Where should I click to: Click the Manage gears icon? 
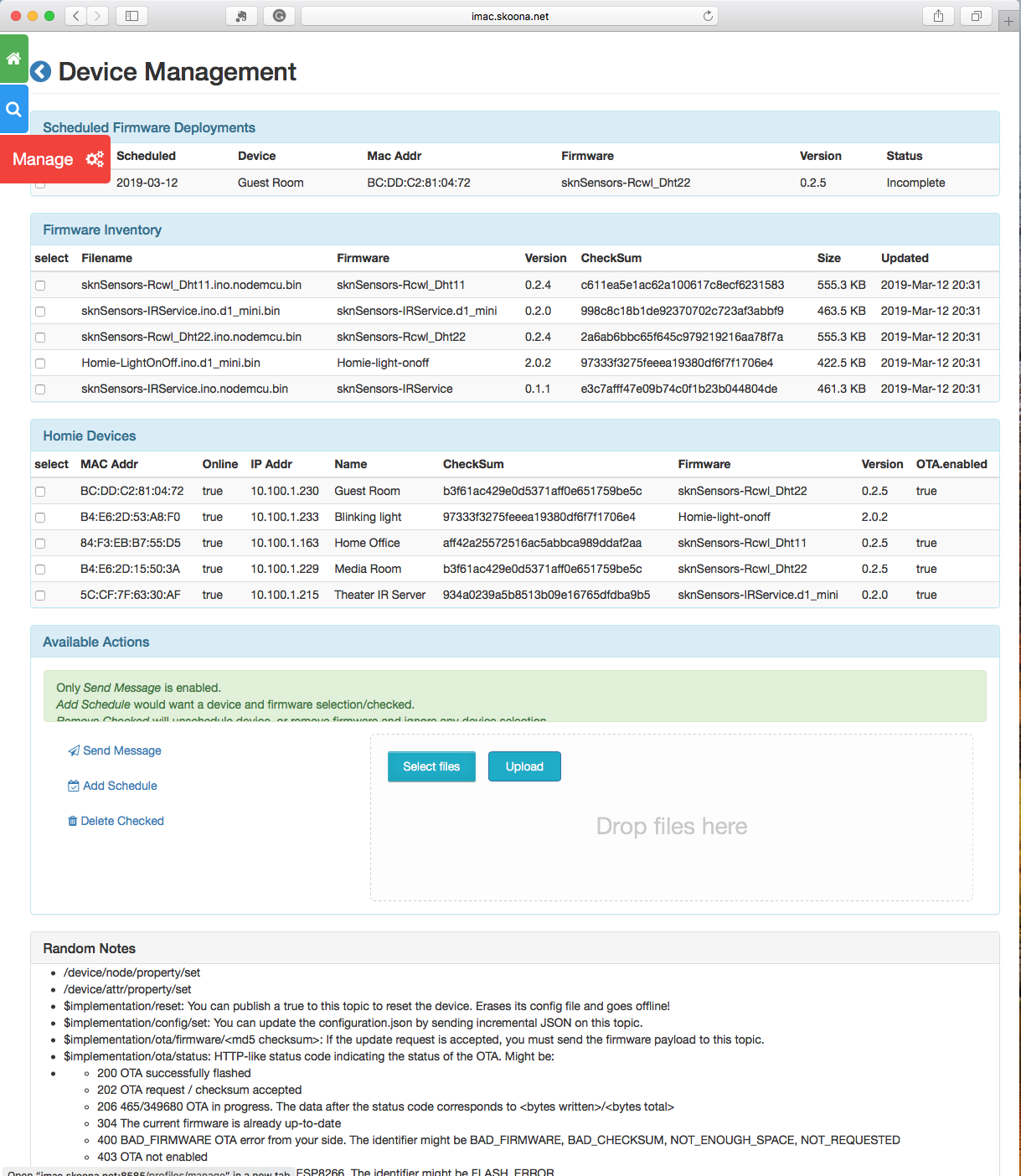pyautogui.click(x=95, y=159)
